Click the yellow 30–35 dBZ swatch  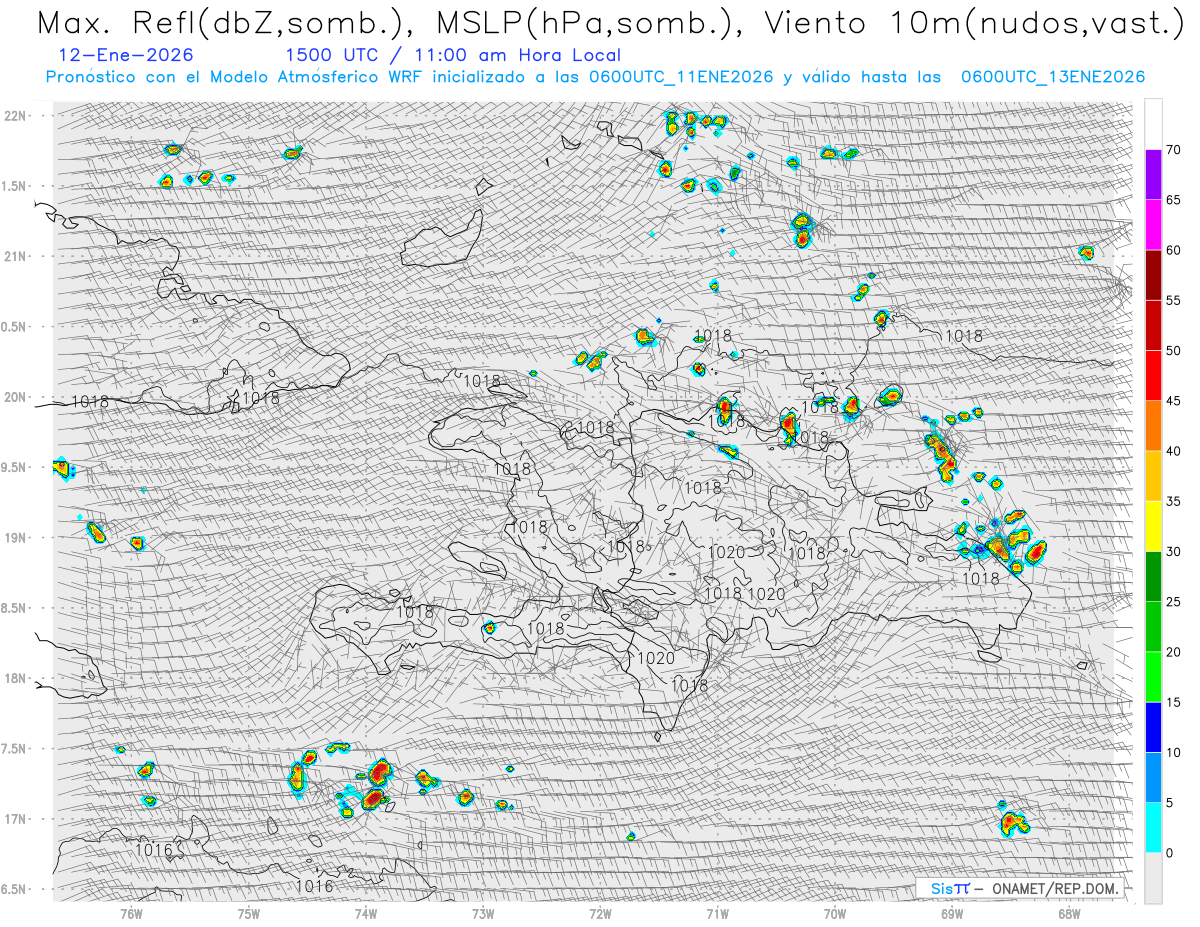[x=1153, y=526]
